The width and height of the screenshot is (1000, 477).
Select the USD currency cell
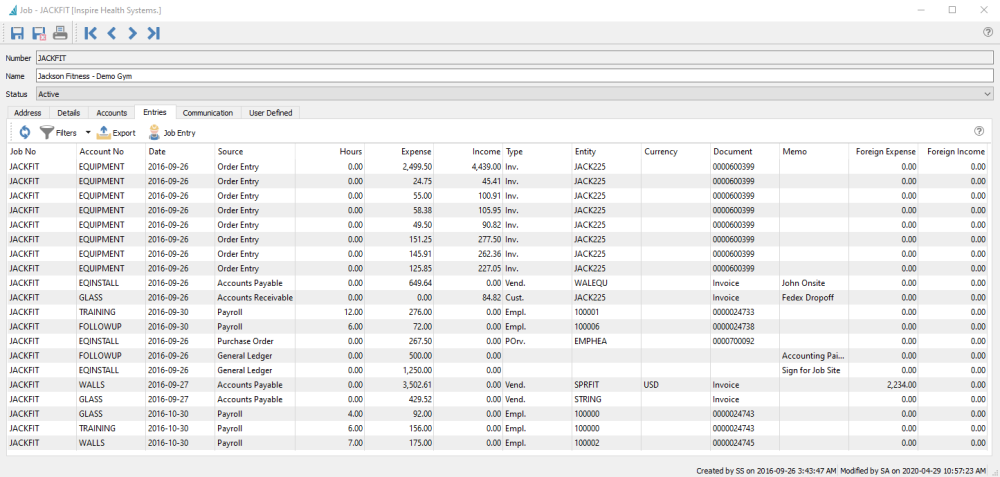point(676,385)
